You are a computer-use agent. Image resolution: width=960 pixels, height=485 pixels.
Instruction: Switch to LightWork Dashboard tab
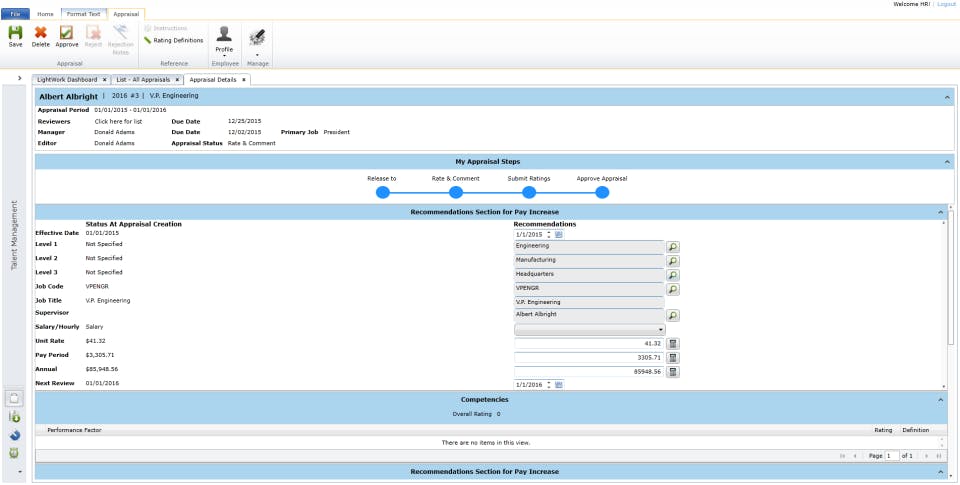[x=67, y=80]
